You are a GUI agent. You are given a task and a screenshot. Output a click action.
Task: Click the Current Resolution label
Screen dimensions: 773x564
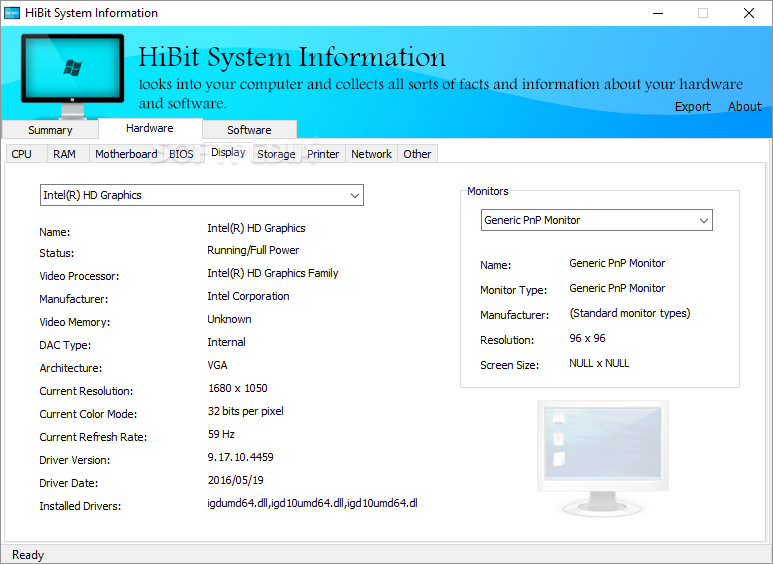tap(86, 391)
